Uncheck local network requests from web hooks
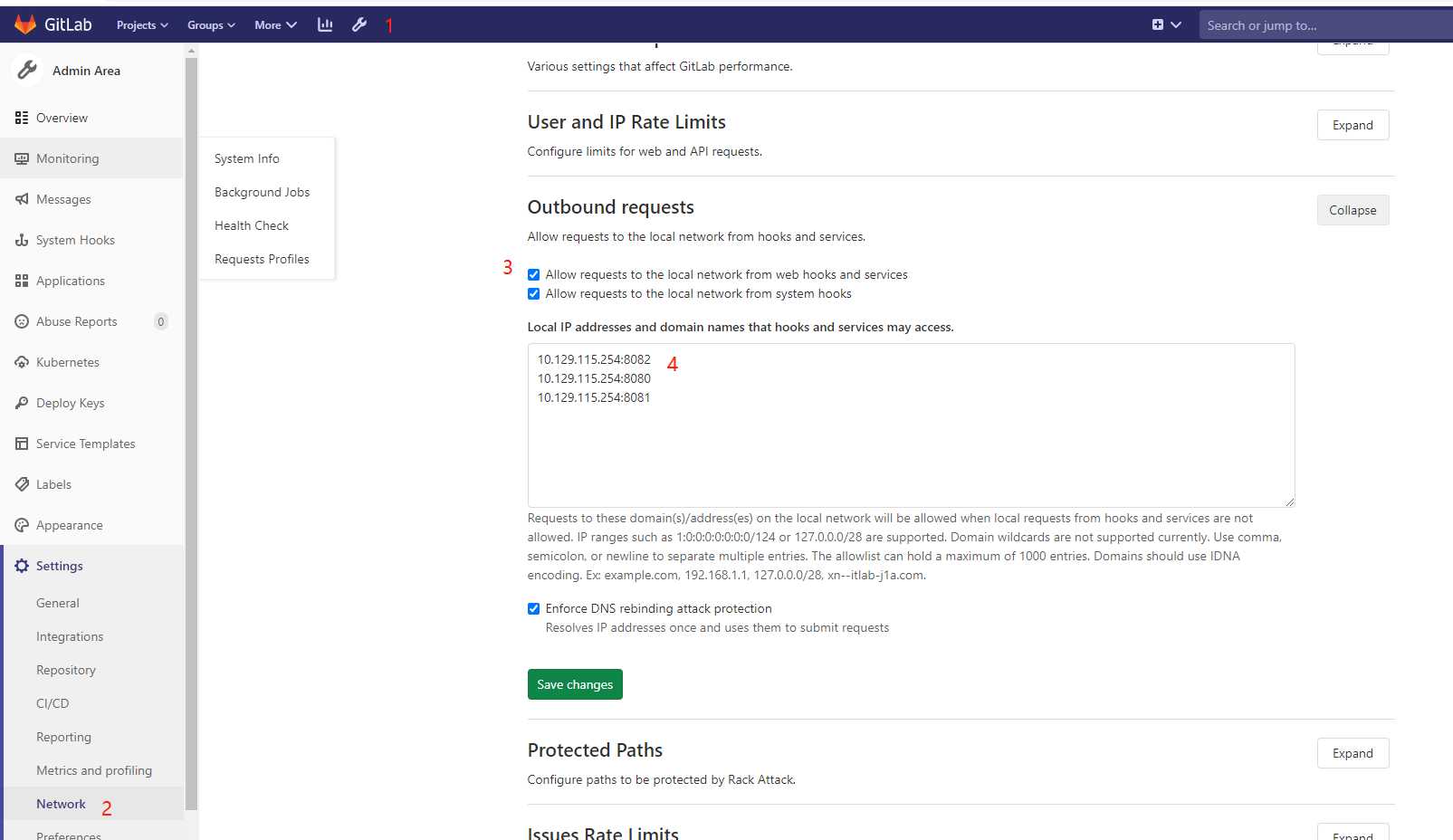 point(534,274)
